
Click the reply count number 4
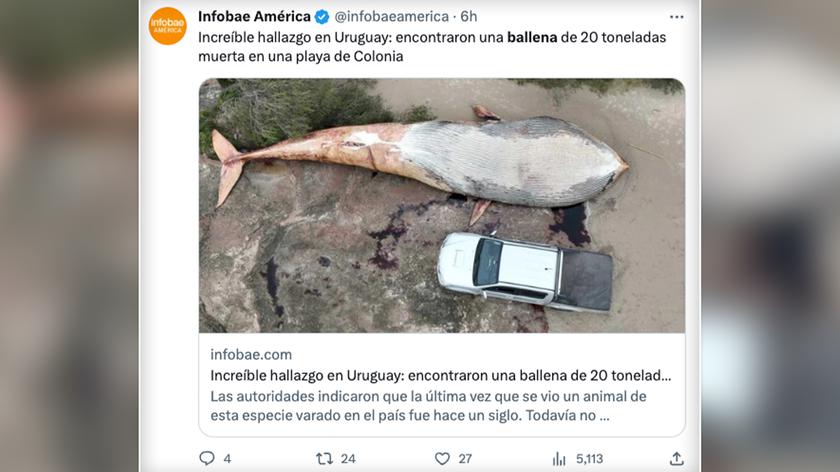pyautogui.click(x=227, y=459)
